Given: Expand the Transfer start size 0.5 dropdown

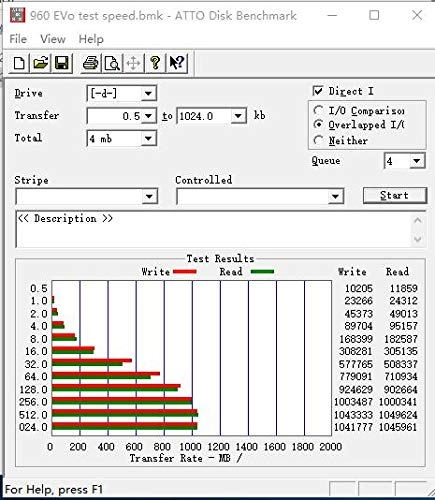Looking at the screenshot, I should (148, 116).
